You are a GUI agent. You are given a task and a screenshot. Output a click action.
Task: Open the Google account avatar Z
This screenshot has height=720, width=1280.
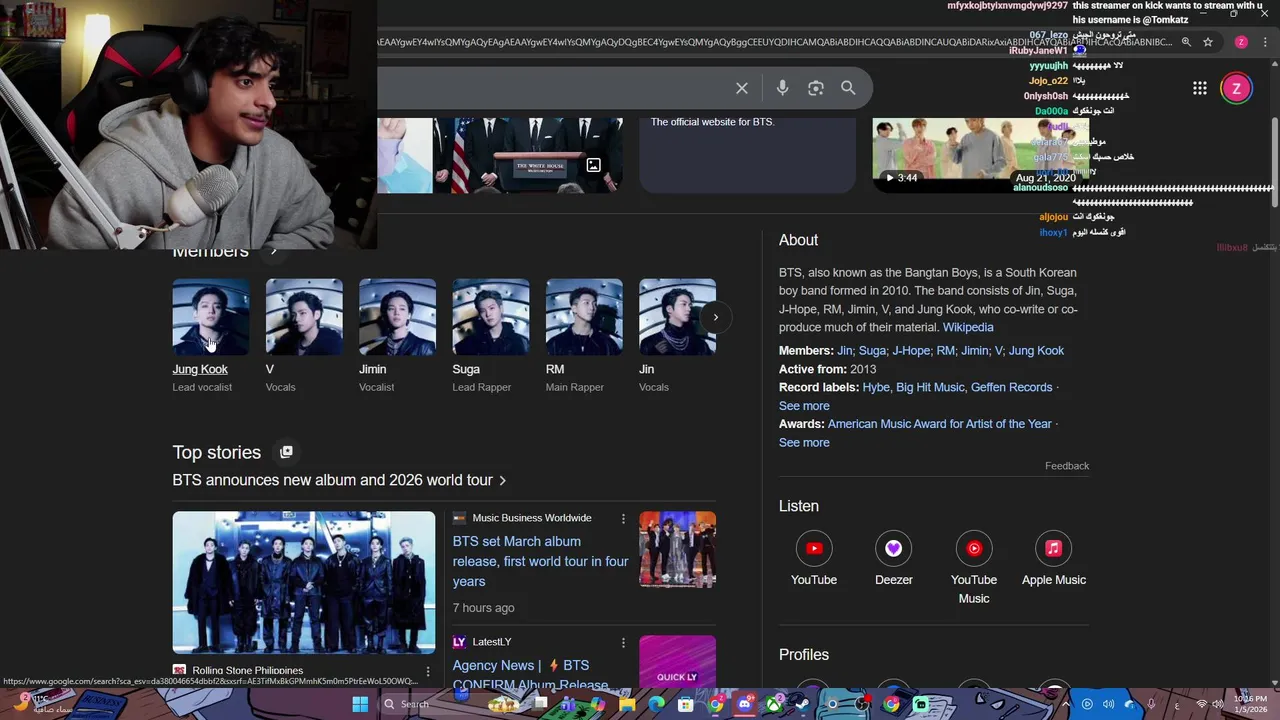1236,88
